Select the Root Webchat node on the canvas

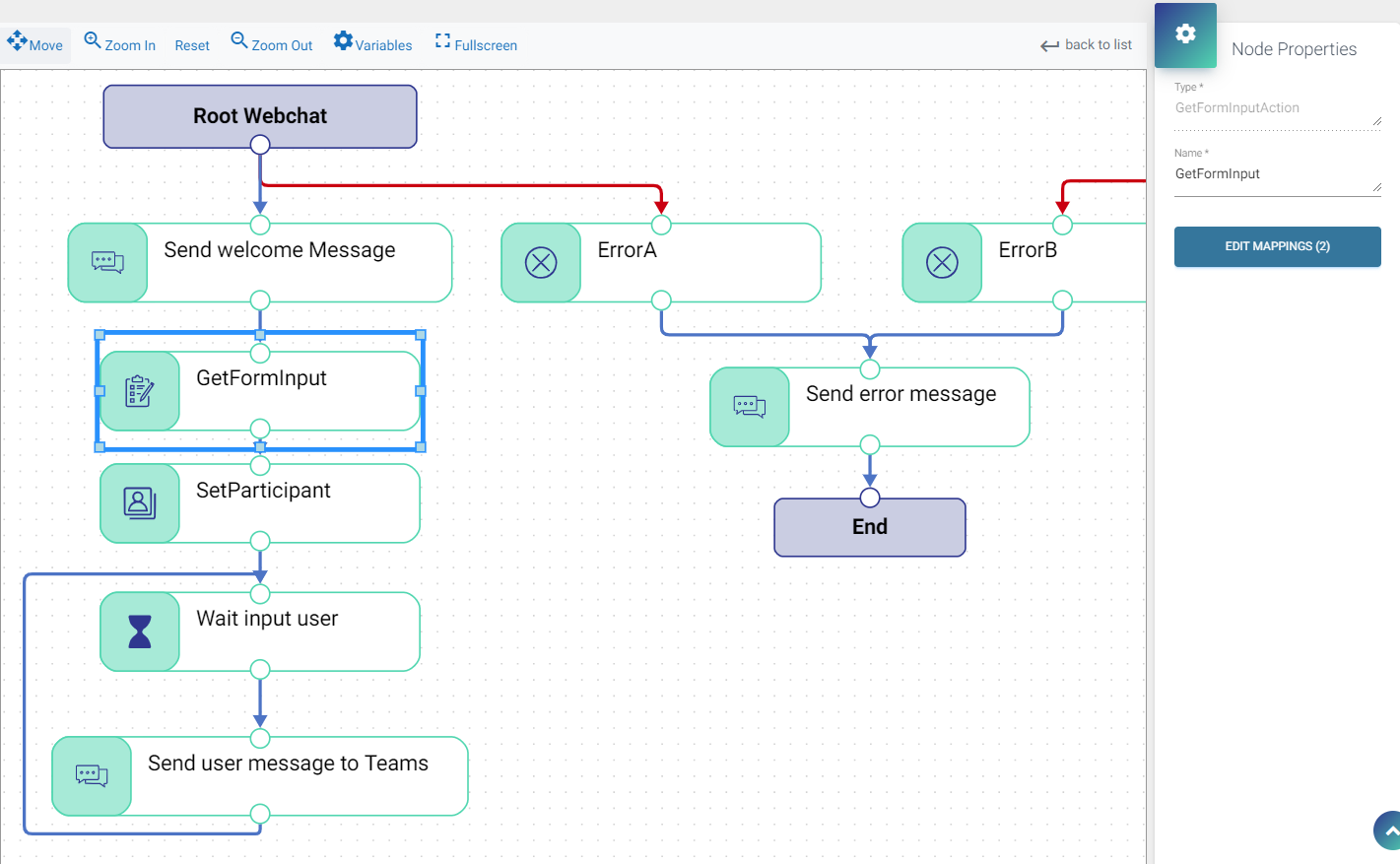pos(259,115)
